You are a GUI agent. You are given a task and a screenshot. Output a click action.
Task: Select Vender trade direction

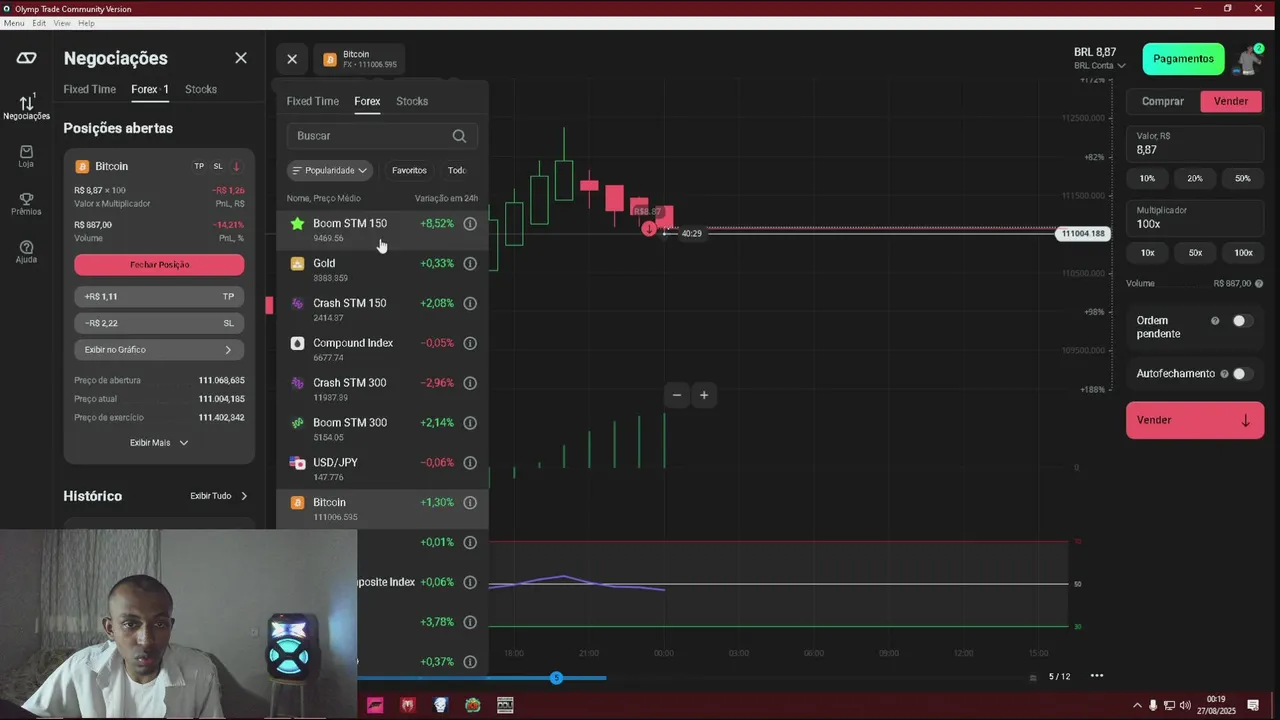click(x=1231, y=101)
